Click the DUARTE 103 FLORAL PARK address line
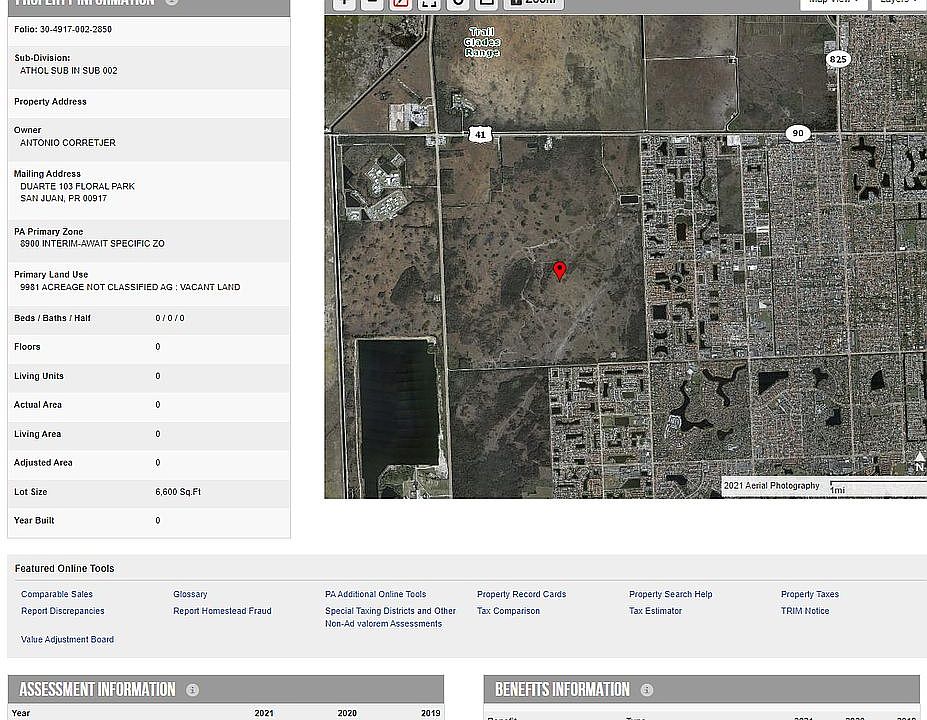927x720 pixels. pyautogui.click(x=77, y=186)
